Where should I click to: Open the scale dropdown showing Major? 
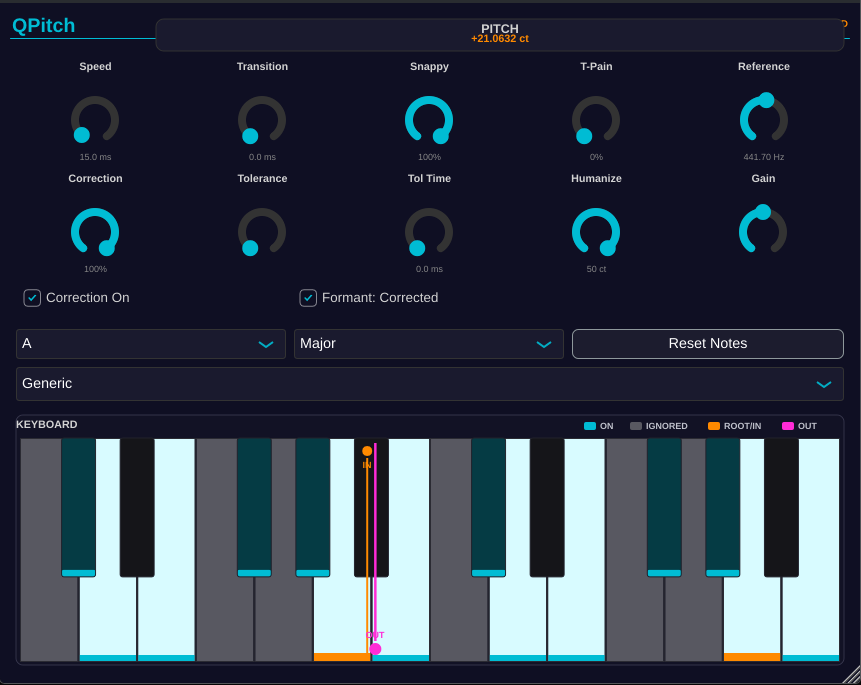click(429, 344)
